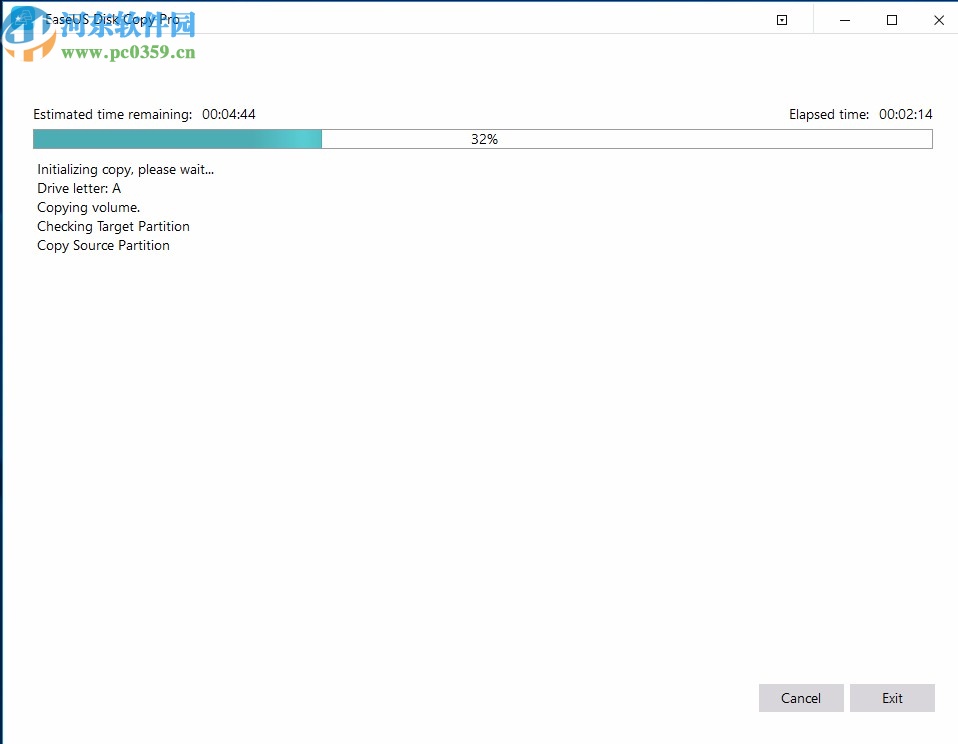Click the Drive letter: A status line

point(79,188)
